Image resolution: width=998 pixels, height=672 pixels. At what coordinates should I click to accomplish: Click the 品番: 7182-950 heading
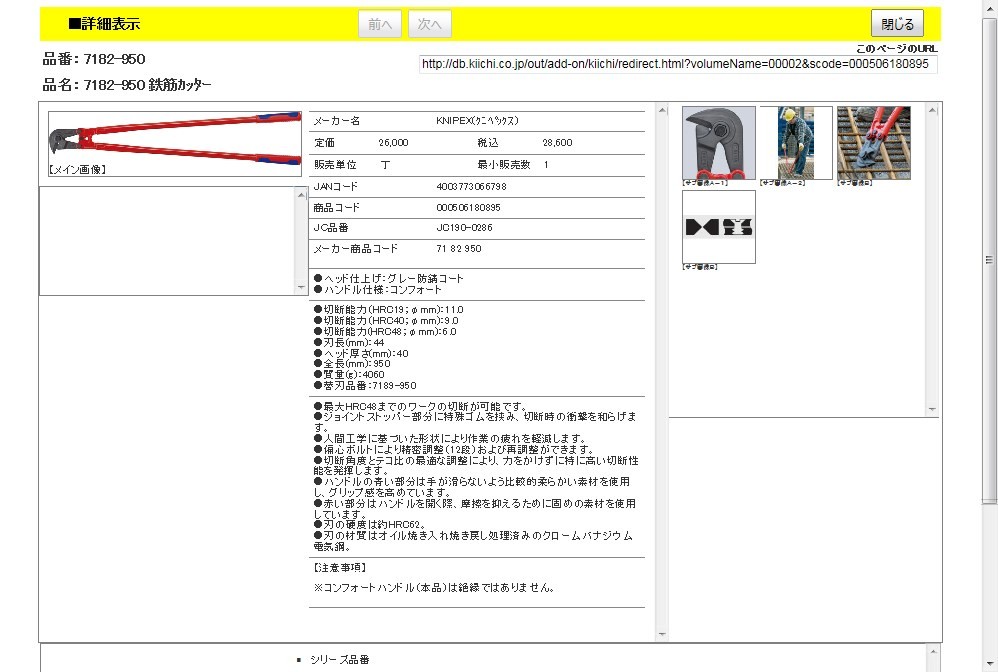[94, 59]
